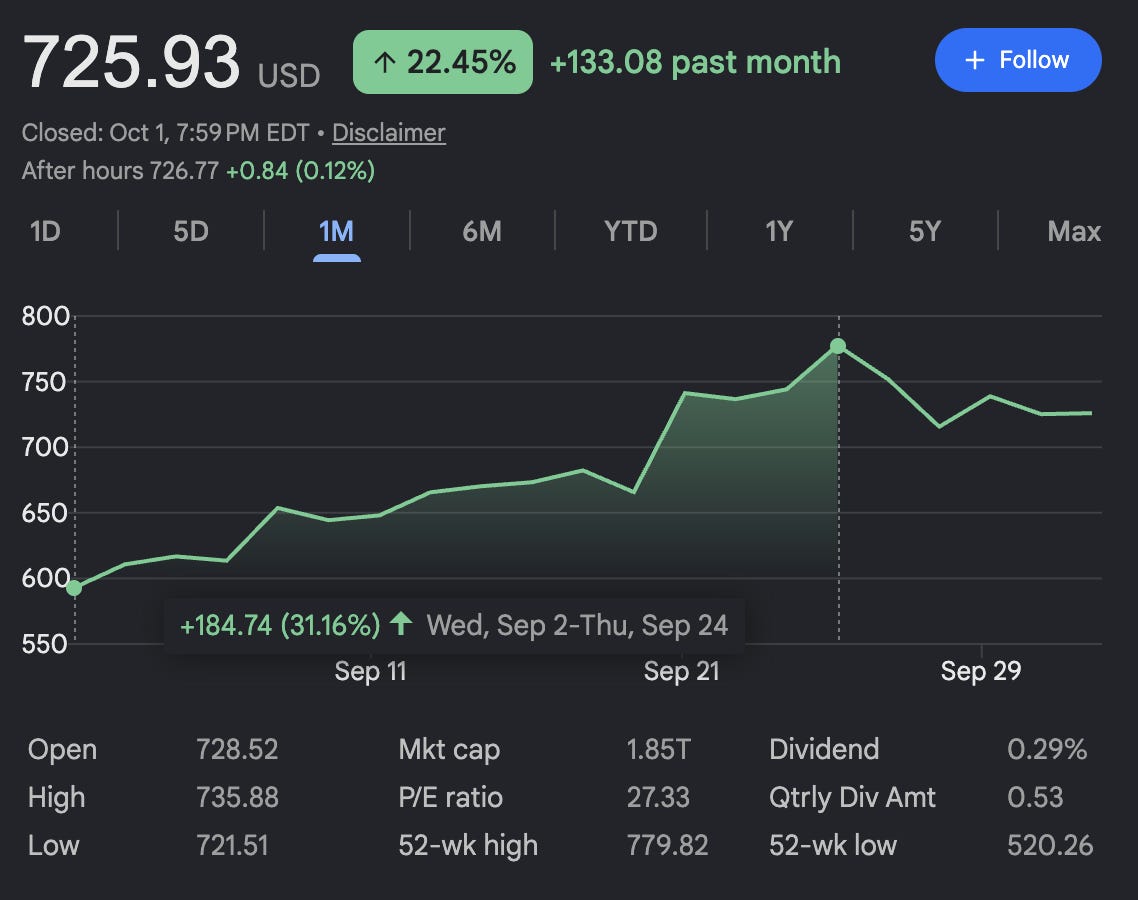Click the Follow button label
This screenshot has width=1138, height=900.
1034,60
